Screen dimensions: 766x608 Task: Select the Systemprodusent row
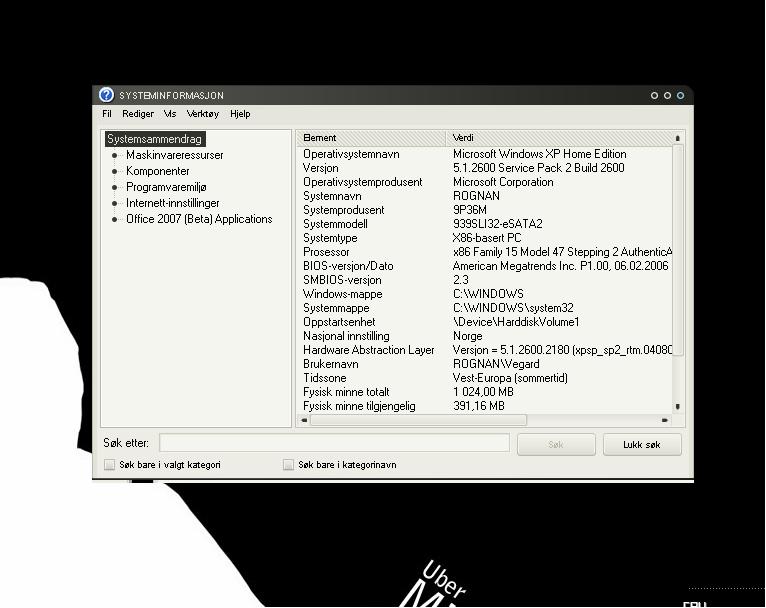(485, 210)
